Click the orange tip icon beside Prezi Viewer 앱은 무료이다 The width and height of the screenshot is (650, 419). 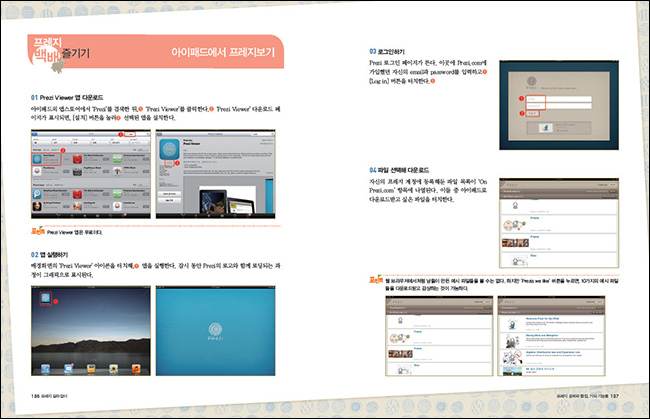[x=37, y=229]
